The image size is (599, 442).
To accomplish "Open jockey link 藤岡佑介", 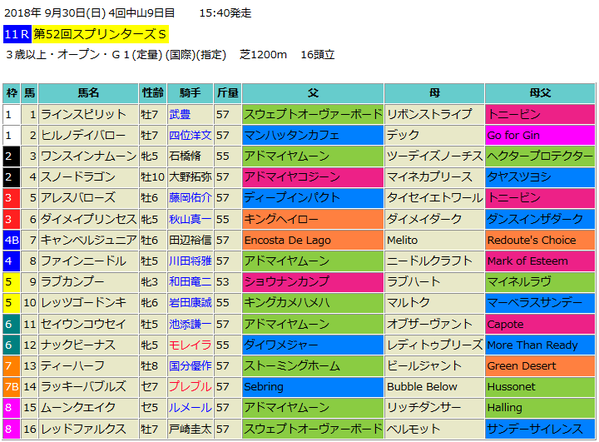I will pos(190,198).
